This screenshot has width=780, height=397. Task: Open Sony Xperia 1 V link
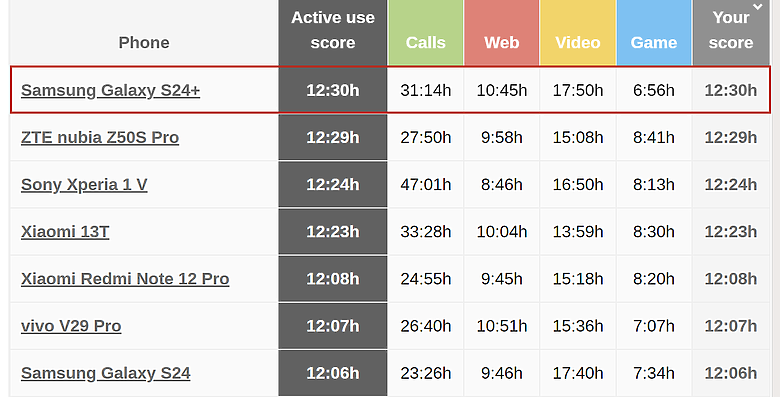coord(84,185)
